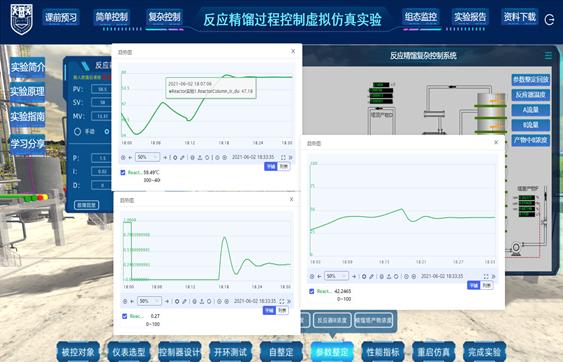Image resolution: width=563 pixels, height=362 pixels.
Task: Switch to the 简单控制 top navigation tab
Action: pos(112,17)
